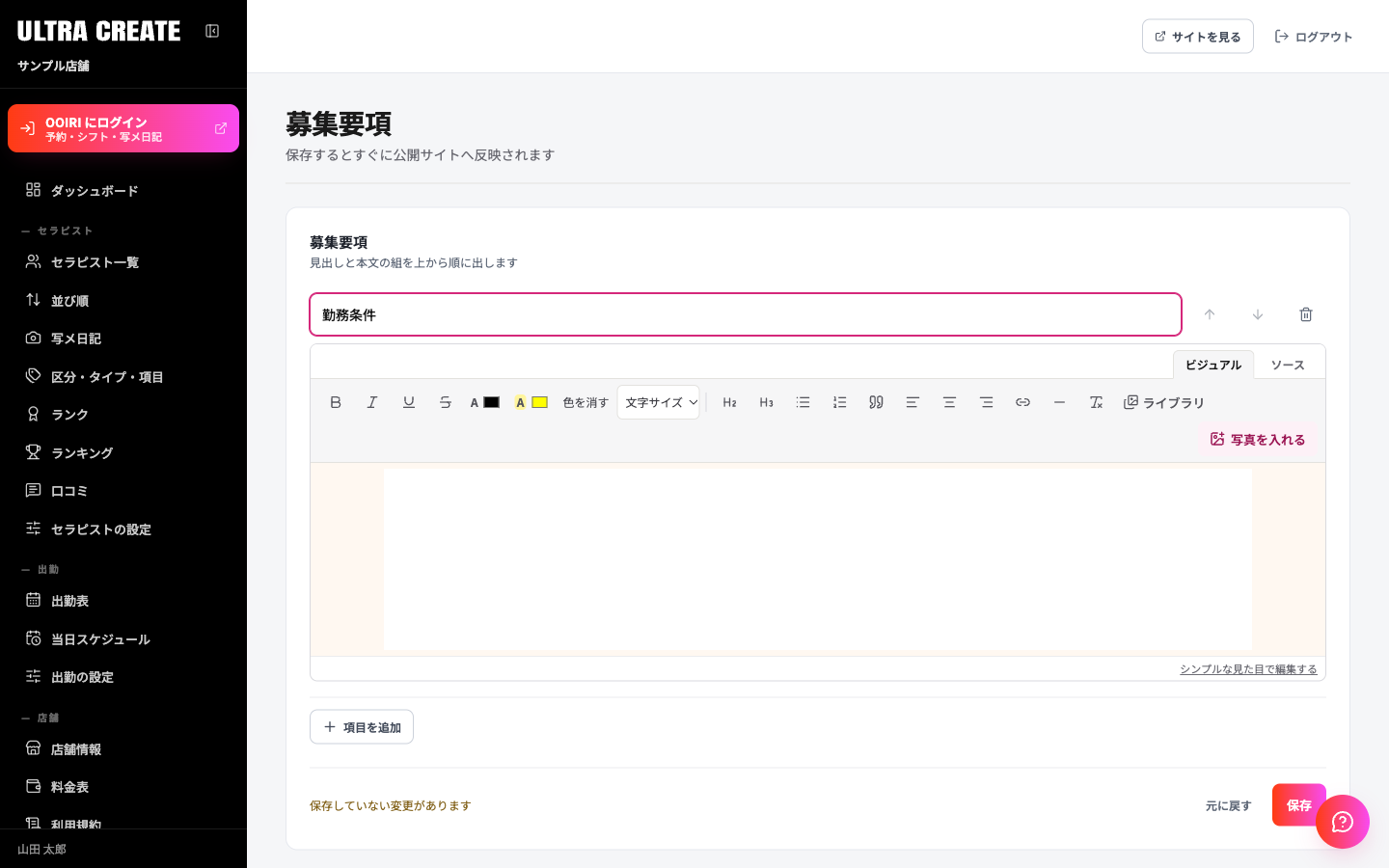Insert a bulleted list
Screen dimensions: 1389x868
point(803,402)
